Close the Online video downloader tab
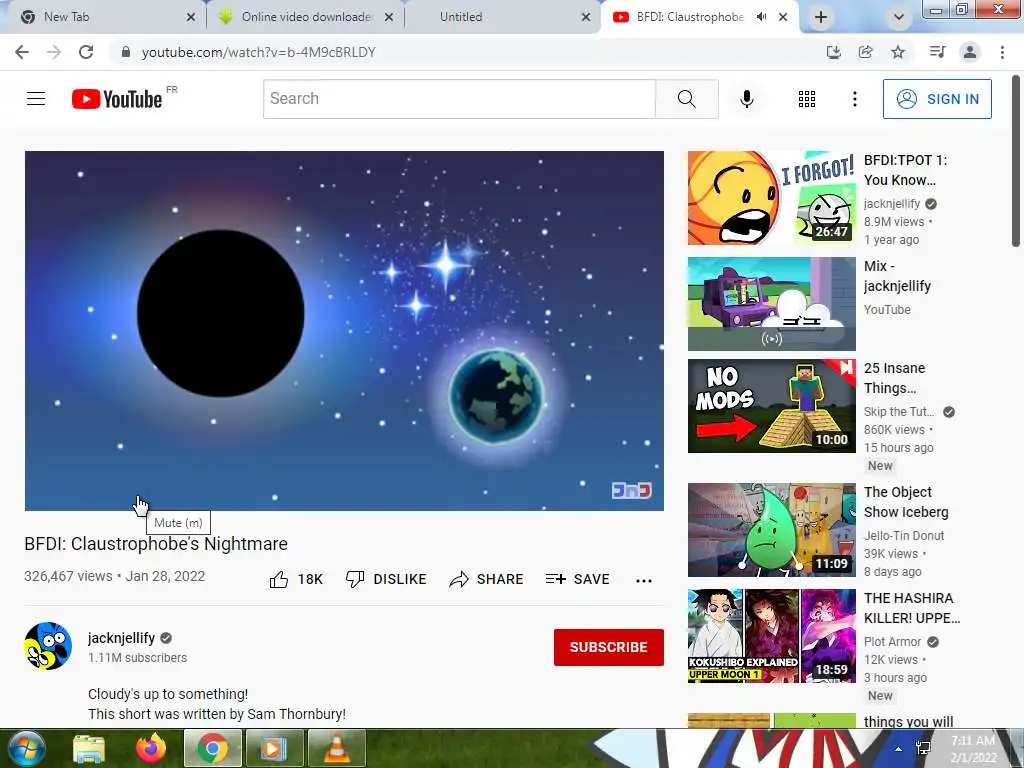Viewport: 1024px width, 768px height. 389,17
